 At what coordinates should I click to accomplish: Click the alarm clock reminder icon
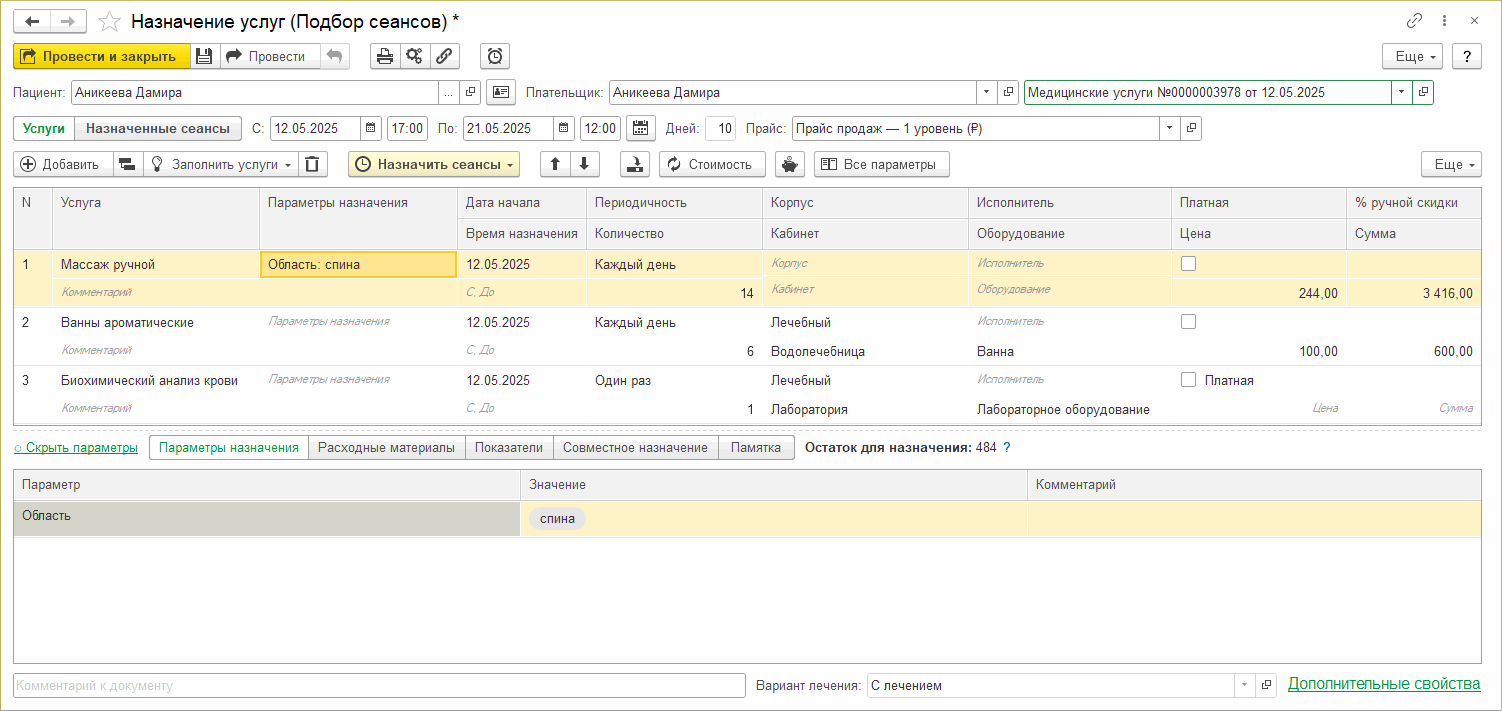click(x=494, y=56)
